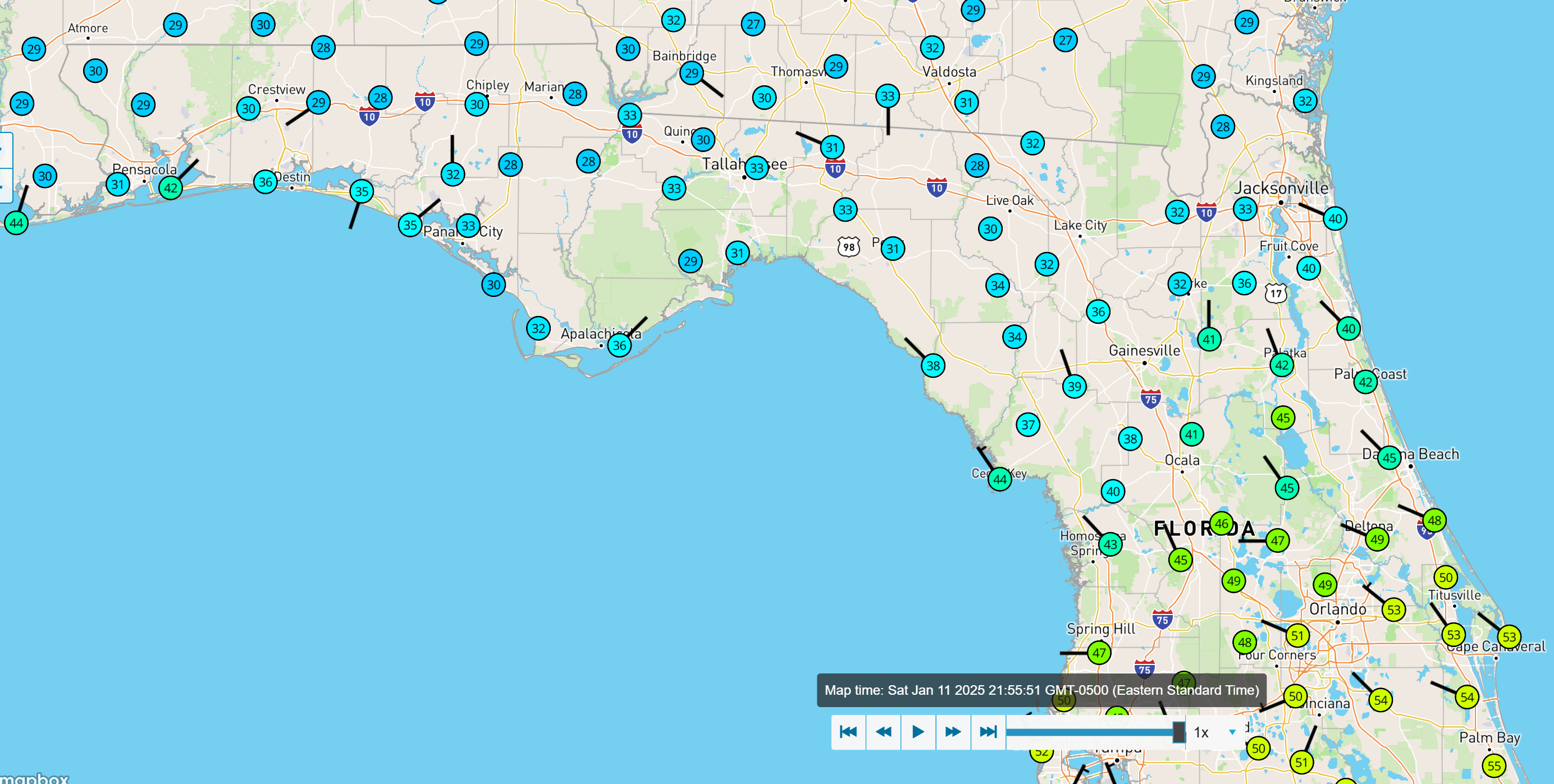Select the 43 station at Homosassa Springs
Screen dimensions: 1554x784
(x=1110, y=544)
